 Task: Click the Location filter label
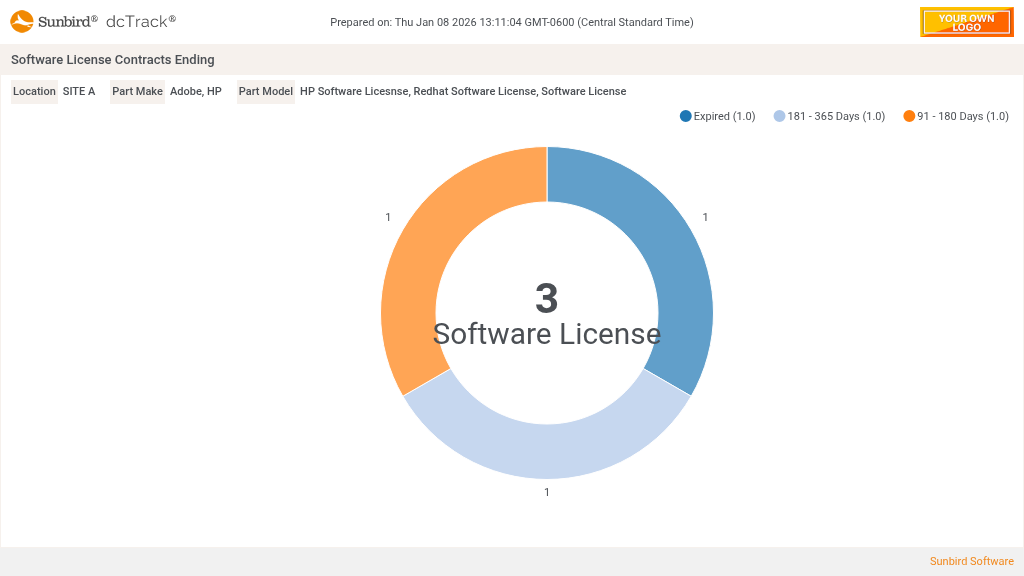point(34,92)
